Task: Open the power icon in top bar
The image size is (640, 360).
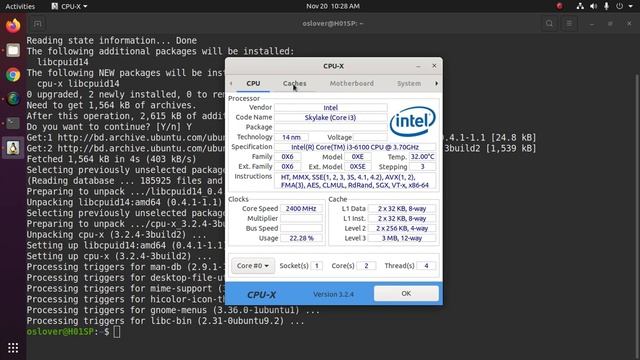Action: [620, 6]
